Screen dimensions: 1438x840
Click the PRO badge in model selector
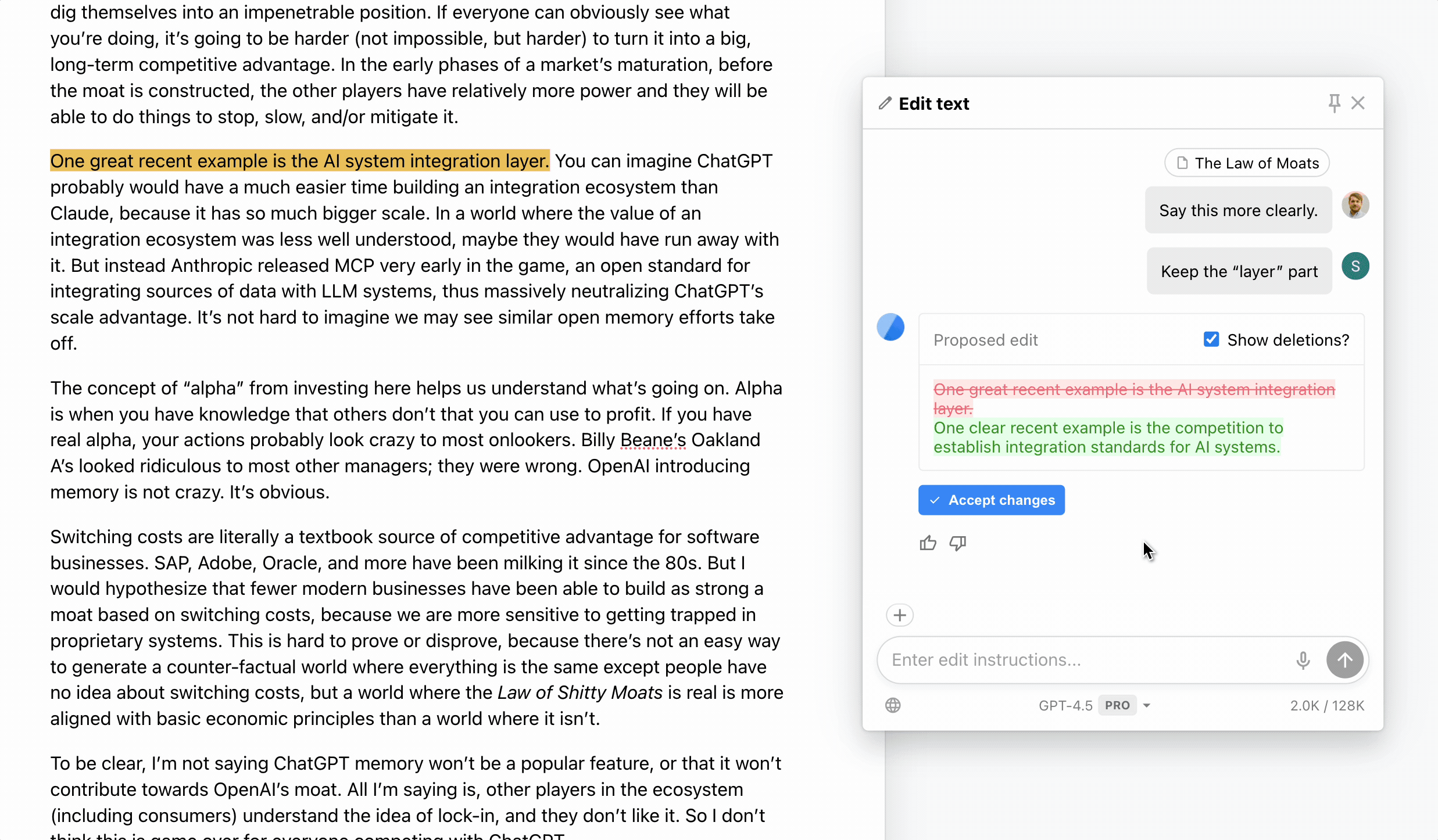1117,705
